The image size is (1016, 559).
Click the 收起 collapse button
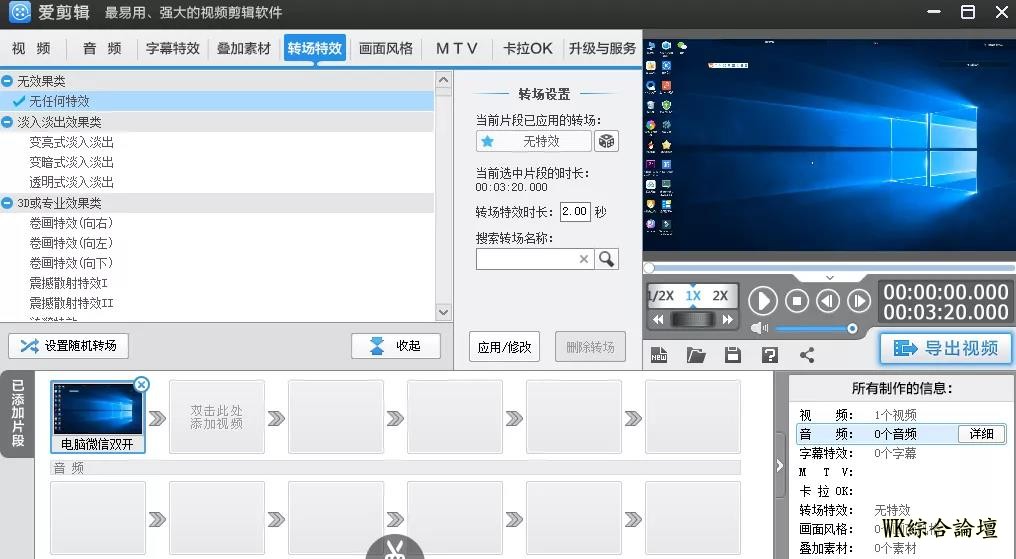coord(396,346)
